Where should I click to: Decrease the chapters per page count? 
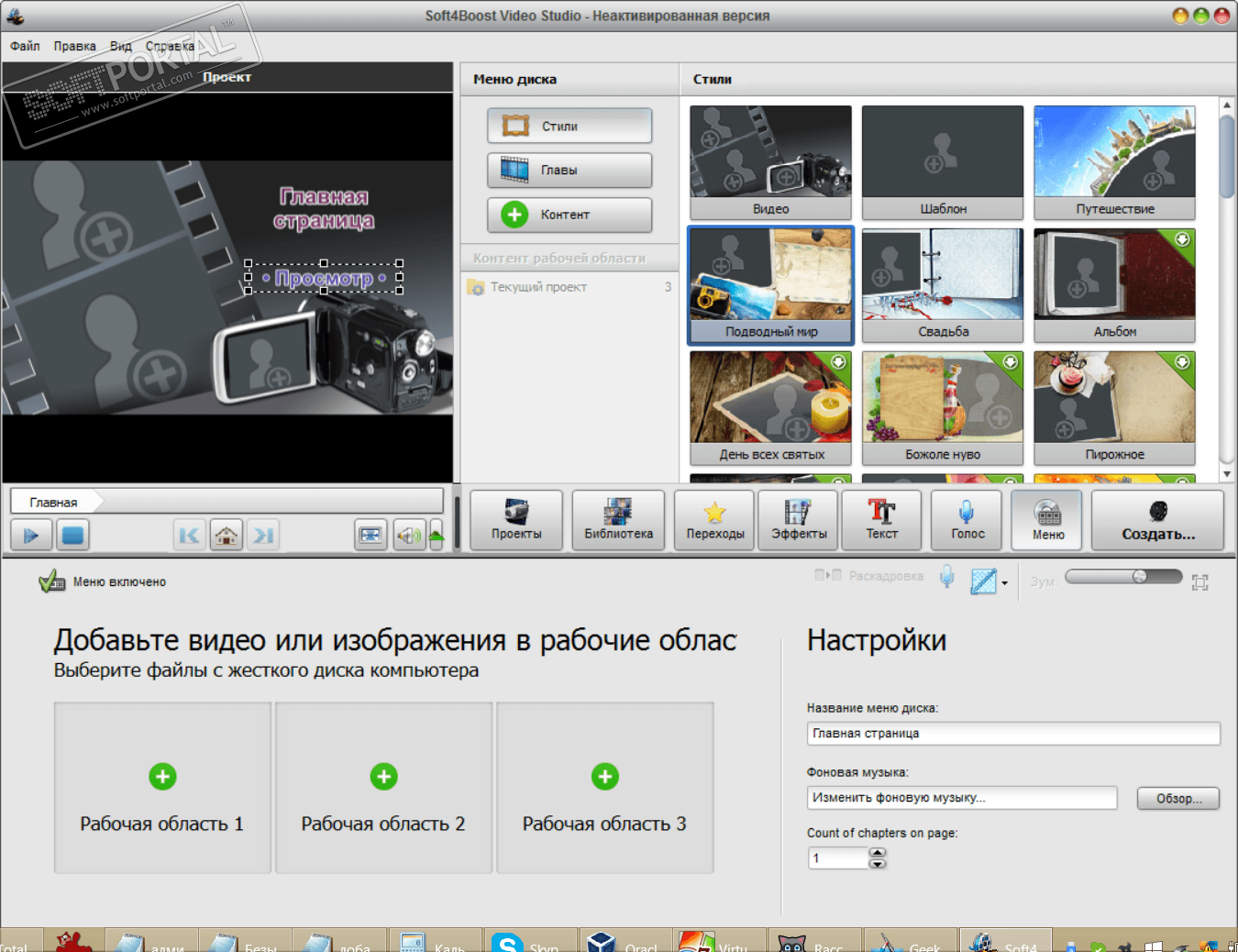(x=878, y=863)
